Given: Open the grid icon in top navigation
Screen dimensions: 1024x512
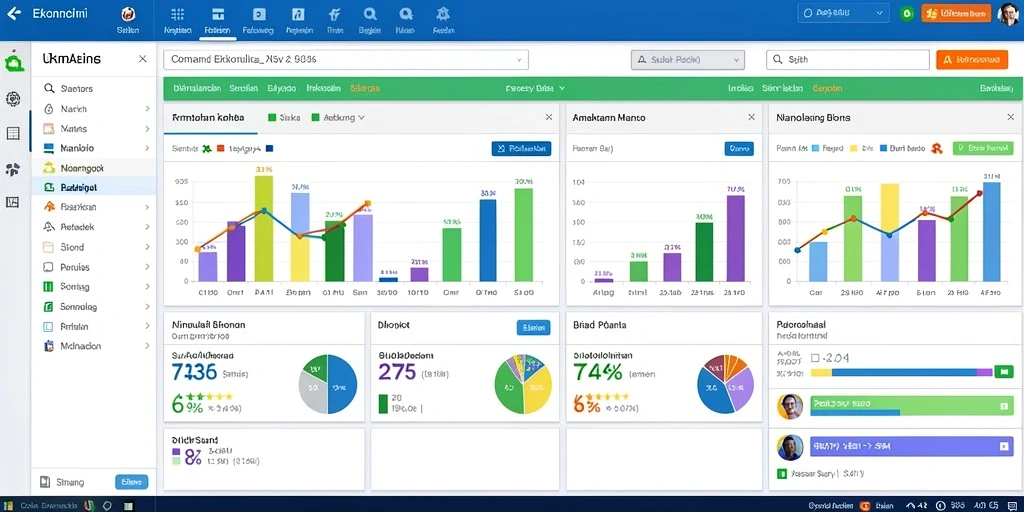Looking at the screenshot, I should 177,14.
